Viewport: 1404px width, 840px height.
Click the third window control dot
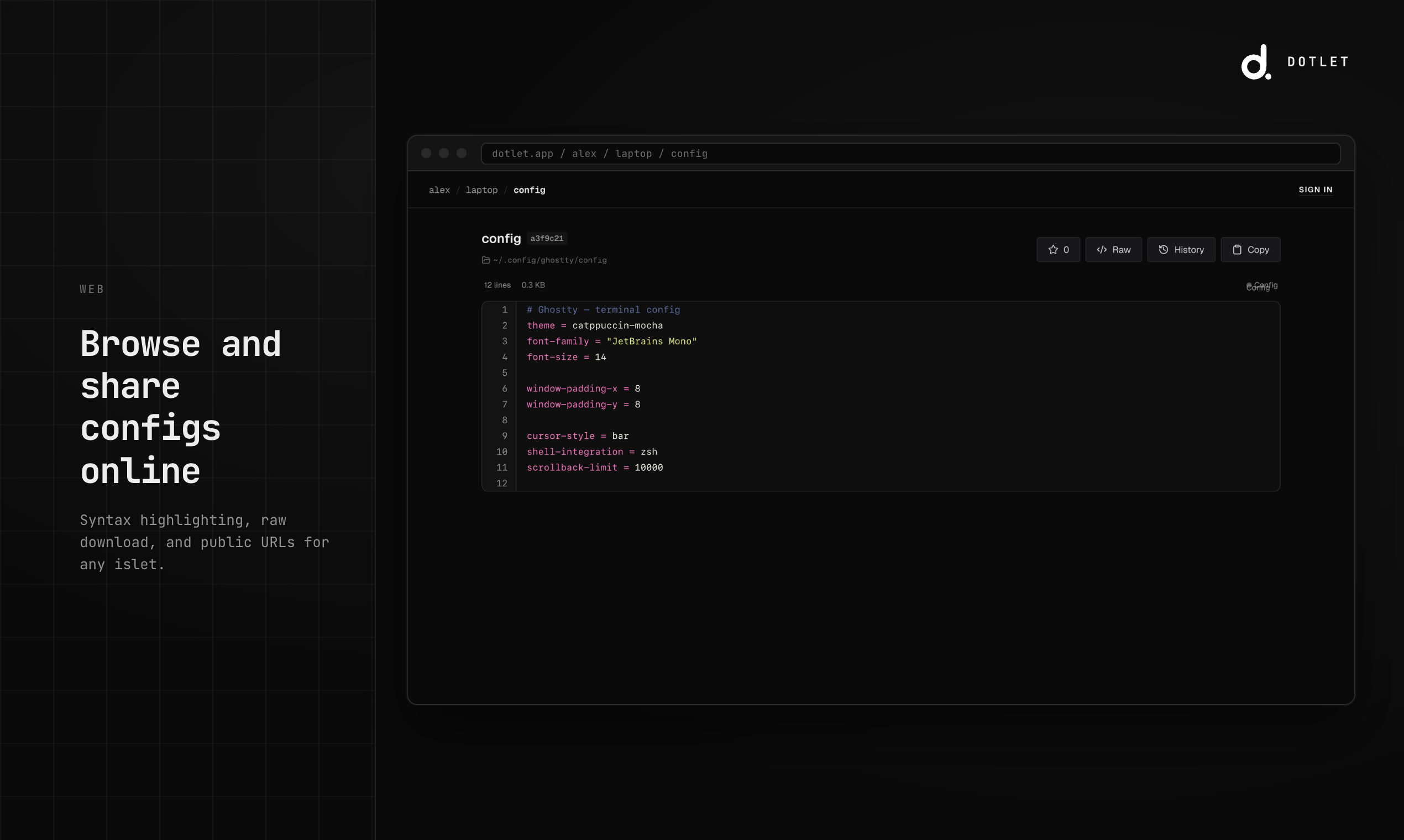[x=462, y=154]
